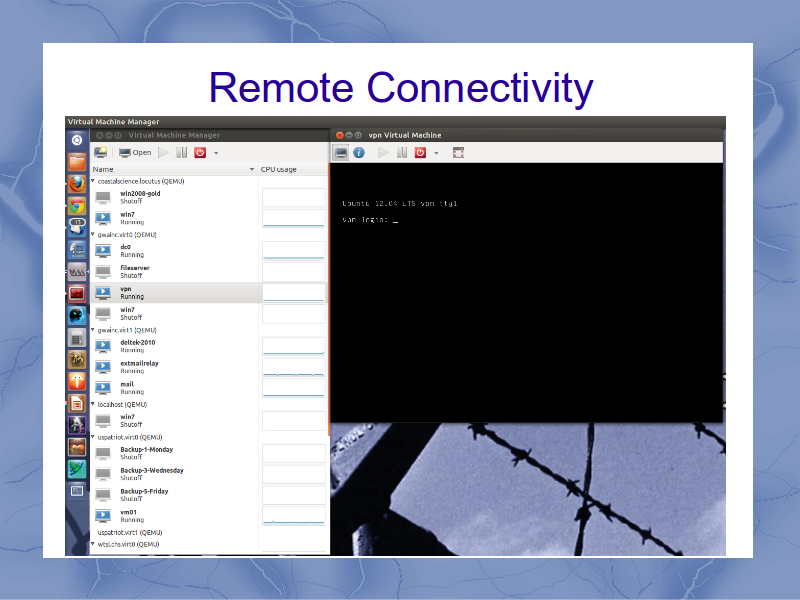This screenshot has height=600, width=800.
Task: Open the calculator icon in the launcher
Action: coord(77,337)
